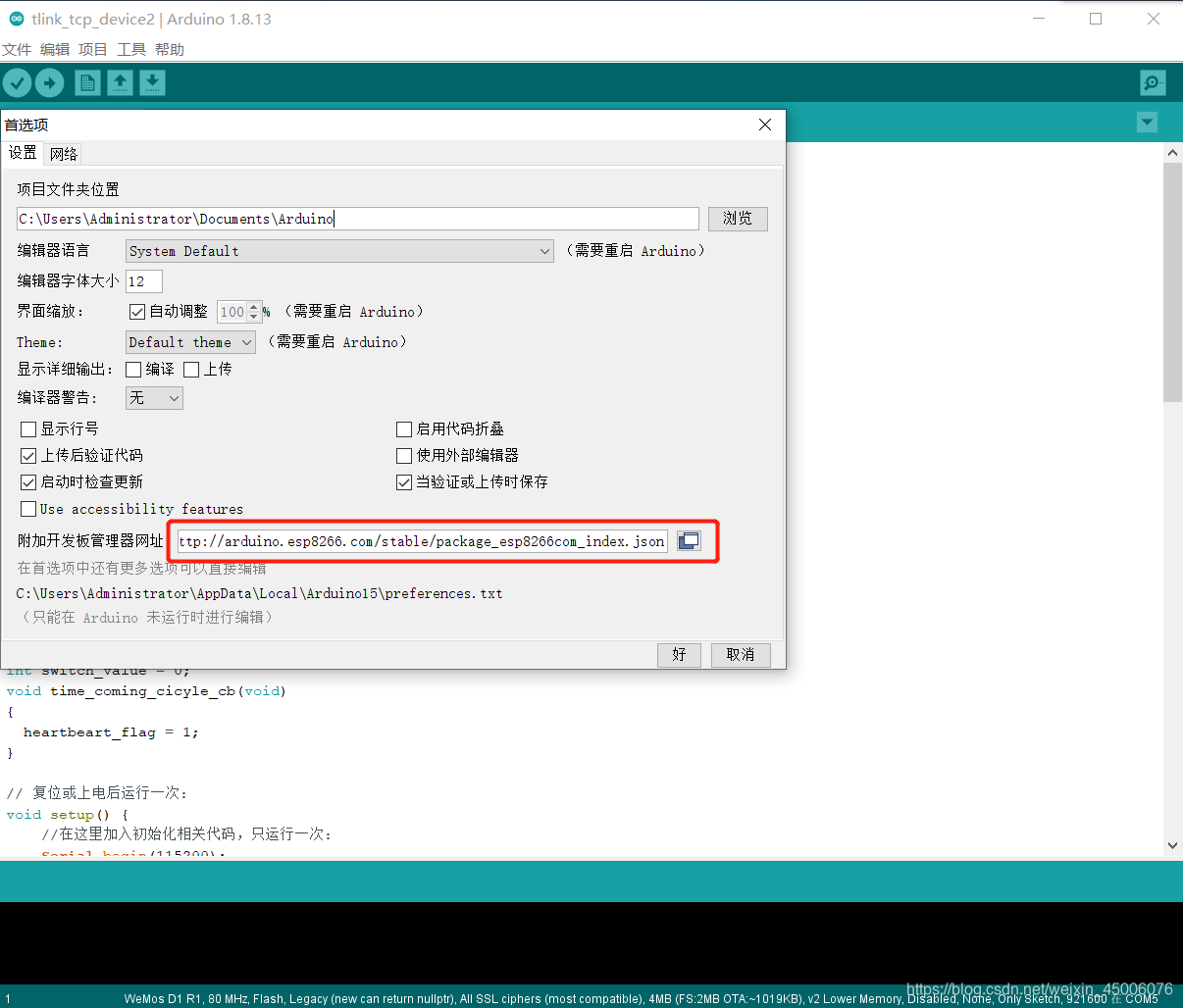Switch to the 网络 tab
The width and height of the screenshot is (1183, 1008).
(64, 153)
